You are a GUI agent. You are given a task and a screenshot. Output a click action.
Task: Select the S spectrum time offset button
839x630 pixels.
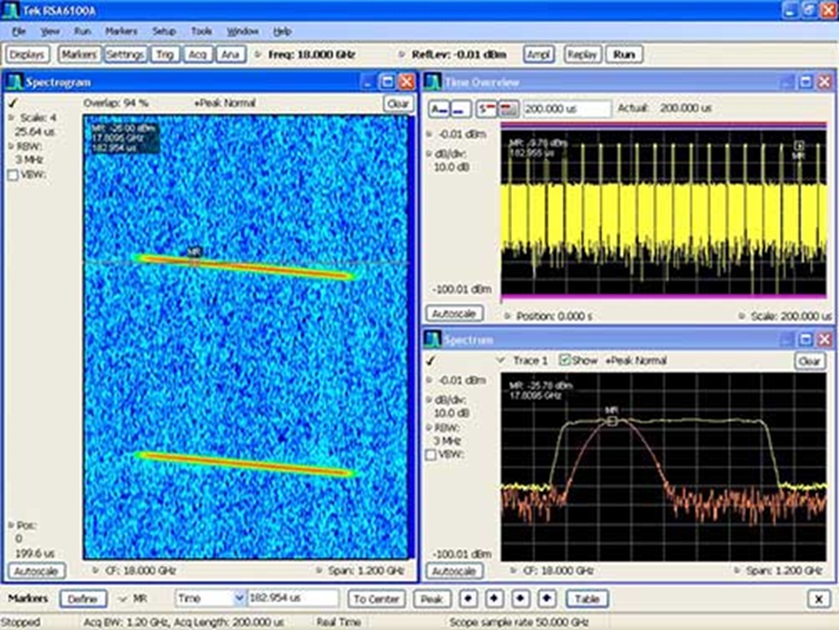tap(486, 109)
